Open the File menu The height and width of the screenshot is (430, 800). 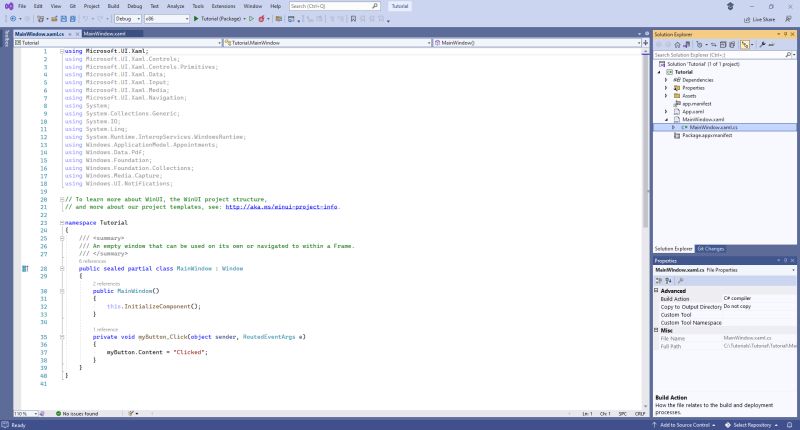coord(22,6)
